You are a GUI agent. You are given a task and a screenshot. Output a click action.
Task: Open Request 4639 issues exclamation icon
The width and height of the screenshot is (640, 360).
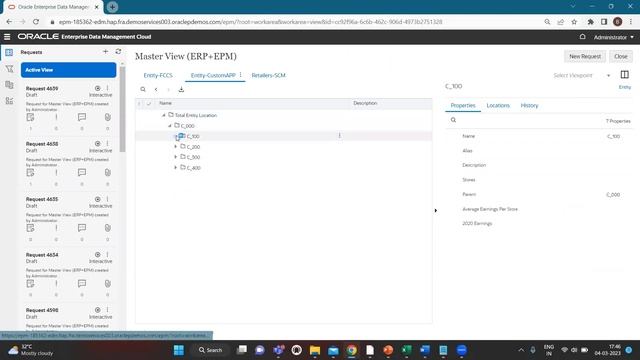(56, 118)
